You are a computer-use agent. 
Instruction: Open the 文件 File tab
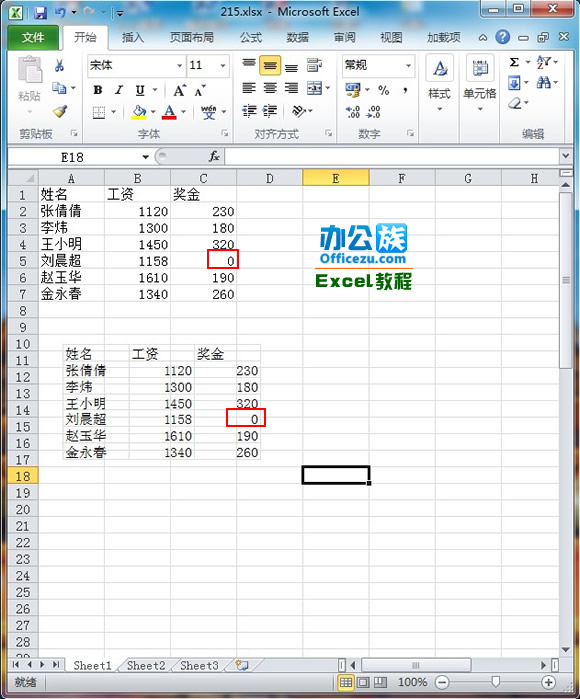coord(33,37)
